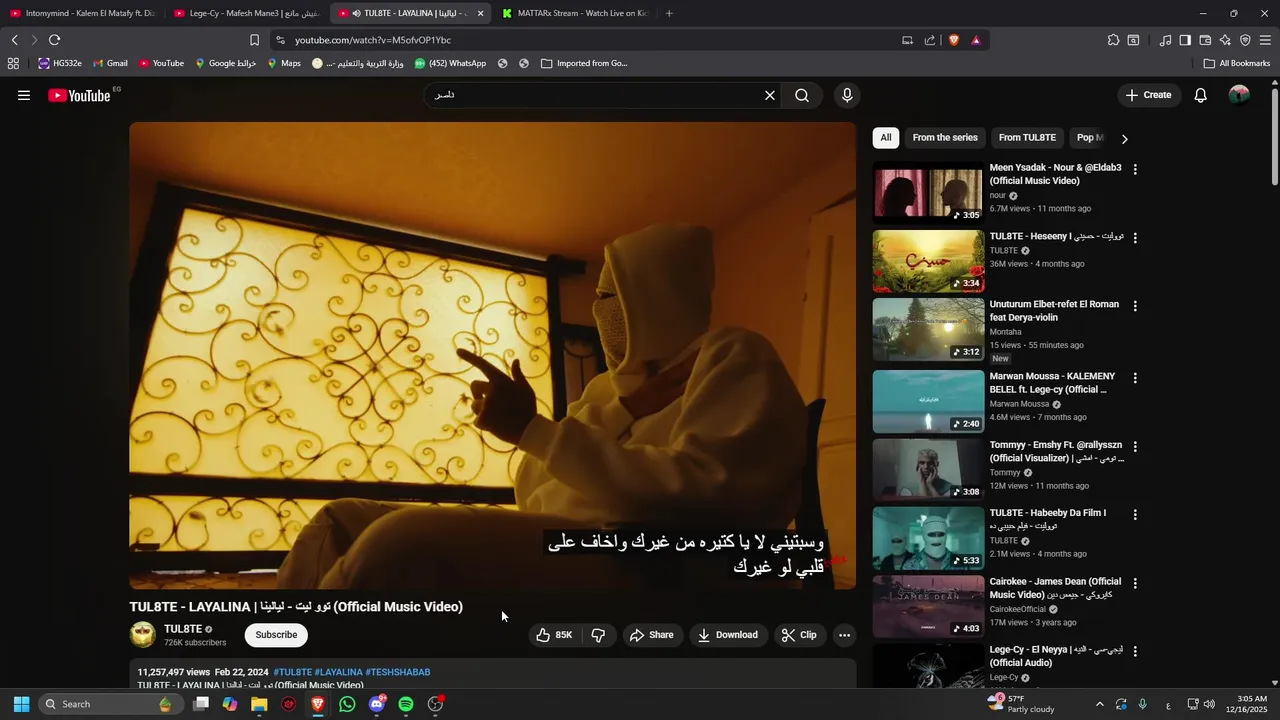Clear the YouTube search box text
The height and width of the screenshot is (720, 1280).
[770, 96]
